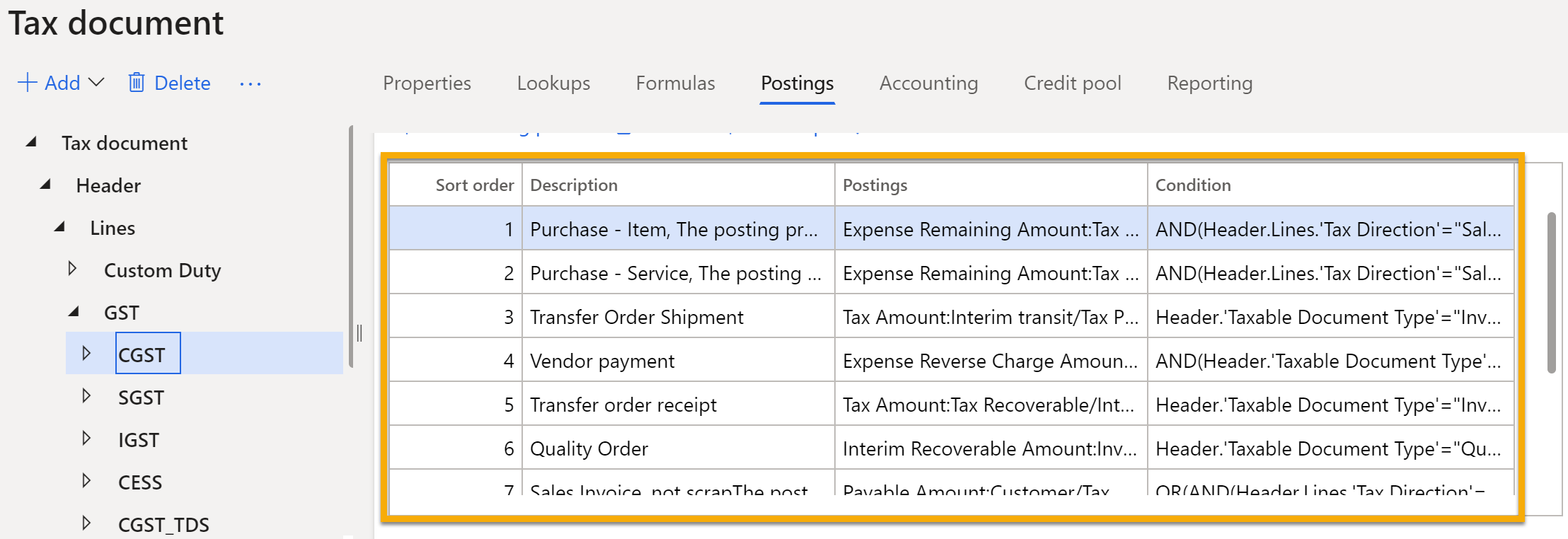Image resolution: width=1568 pixels, height=539 pixels.
Task: Open the Credit pool tab
Action: pos(1072,83)
